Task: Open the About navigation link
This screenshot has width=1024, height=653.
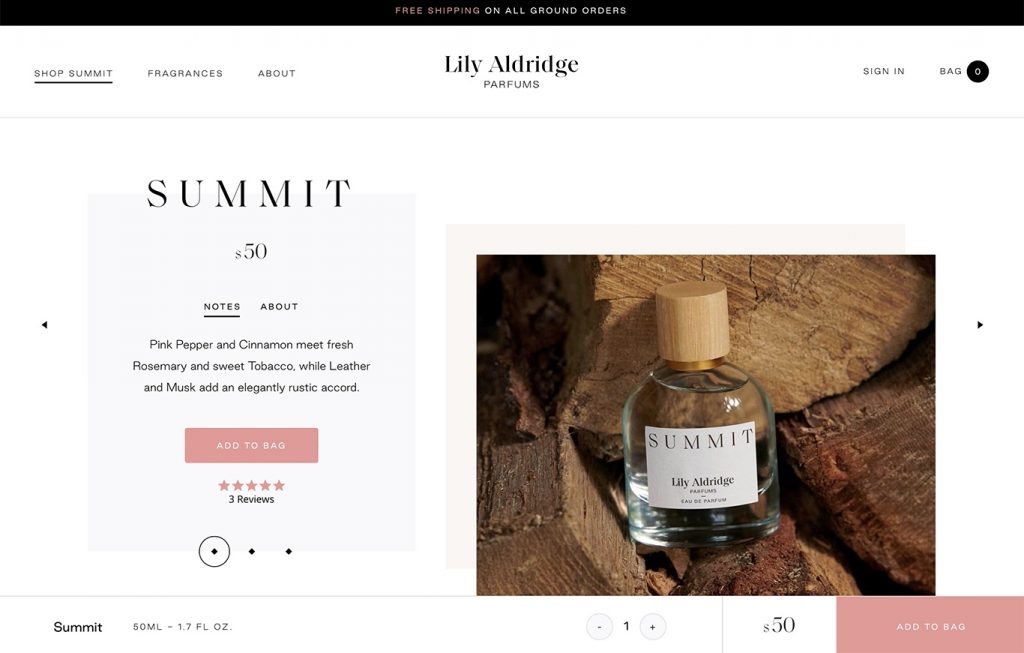Action: click(277, 73)
